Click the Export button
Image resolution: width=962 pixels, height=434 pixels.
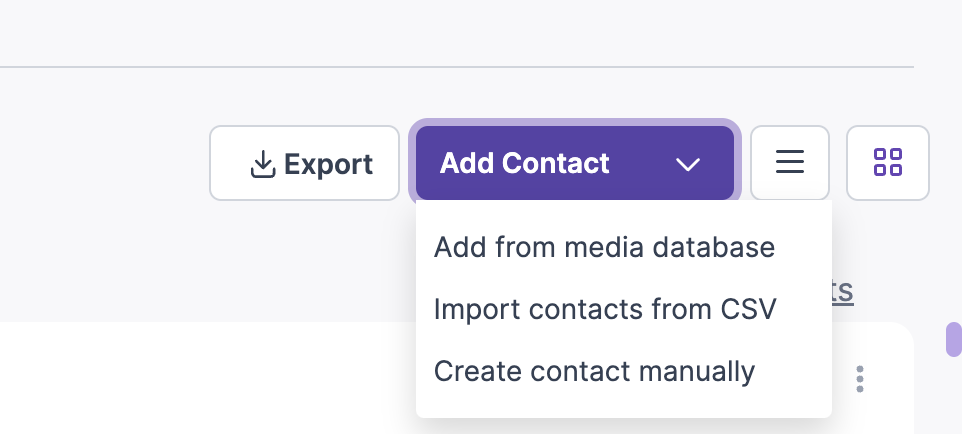click(x=304, y=163)
